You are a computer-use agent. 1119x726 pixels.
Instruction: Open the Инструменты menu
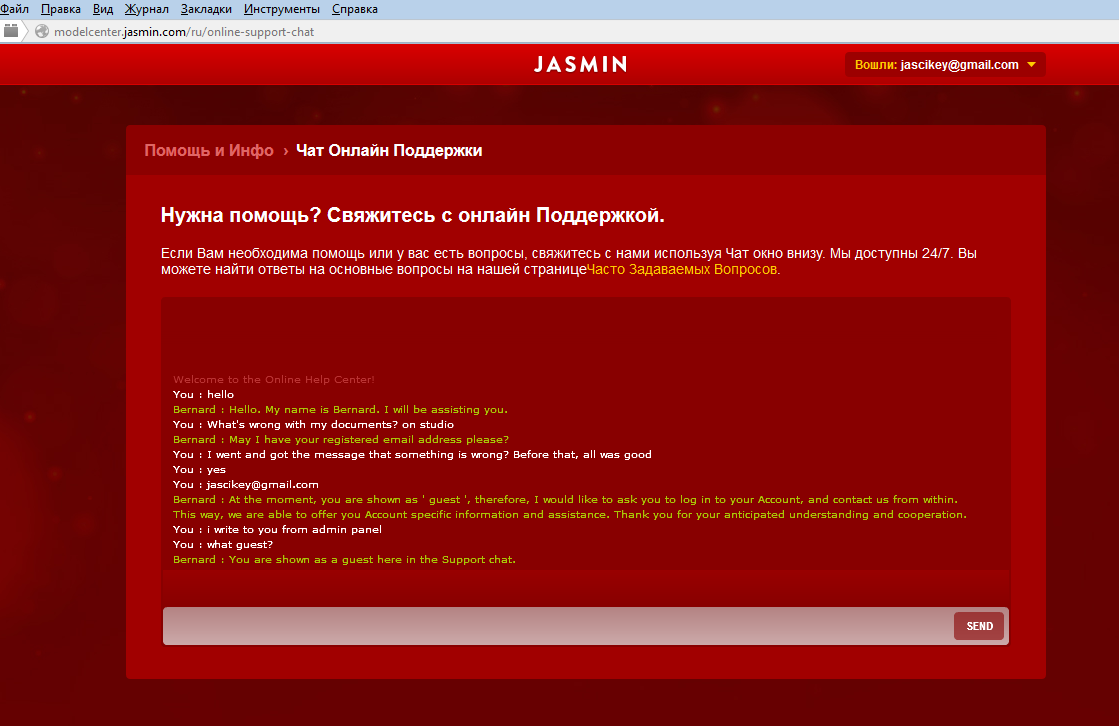(281, 9)
